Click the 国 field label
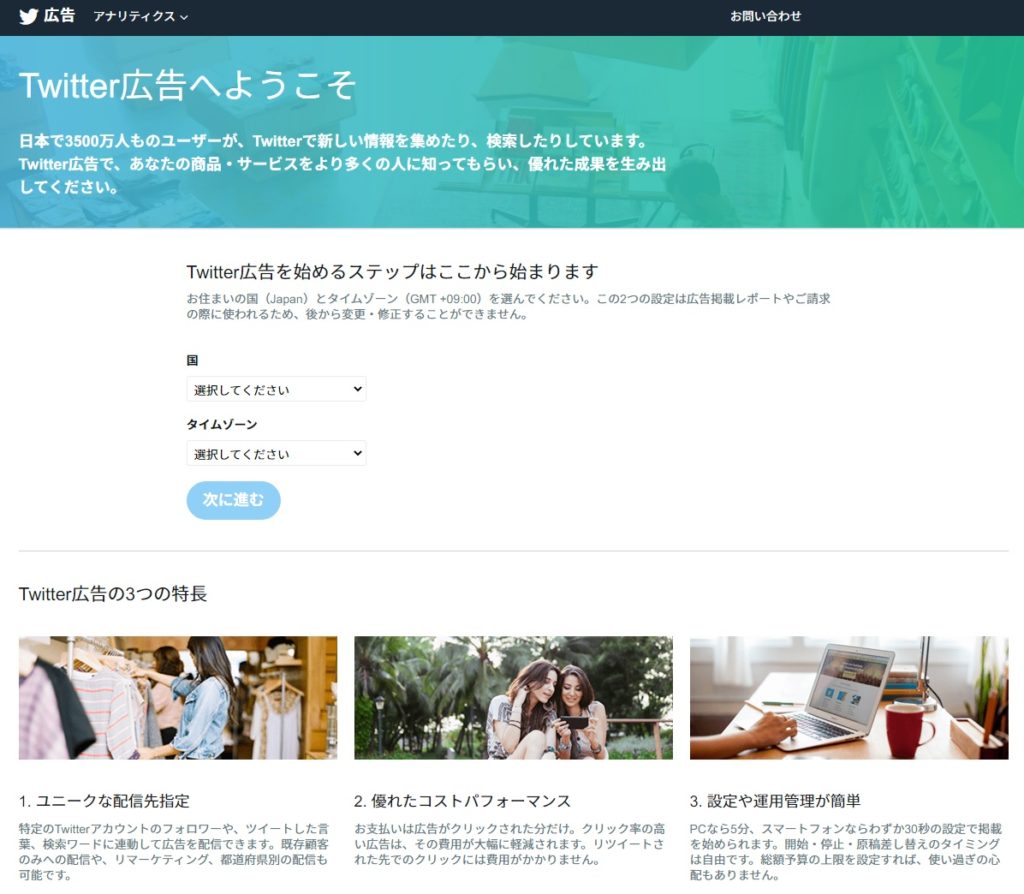Screen dimensions: 1024x894 pos(193,360)
